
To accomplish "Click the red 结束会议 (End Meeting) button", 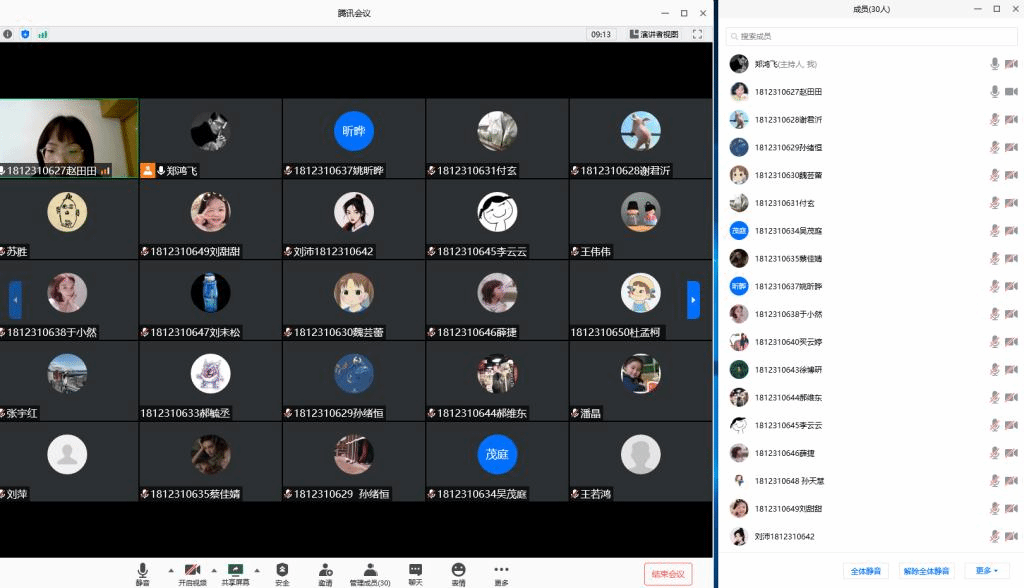I will click(667, 574).
